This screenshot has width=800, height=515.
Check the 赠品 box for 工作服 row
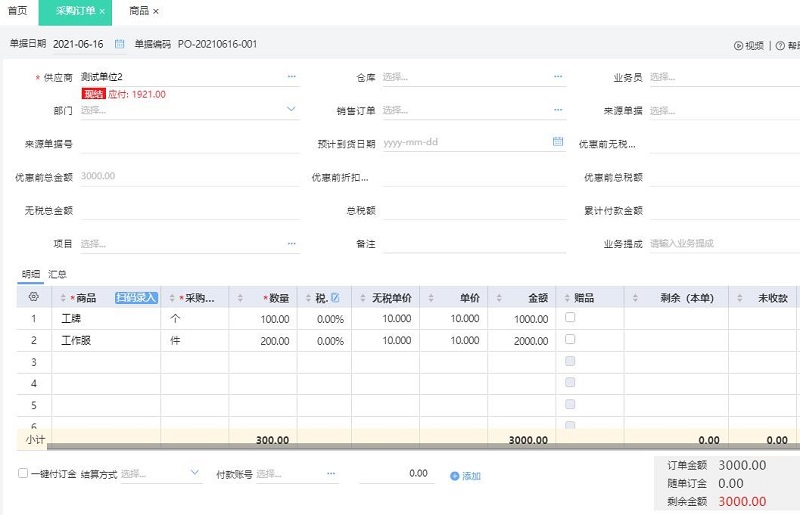coord(570,340)
